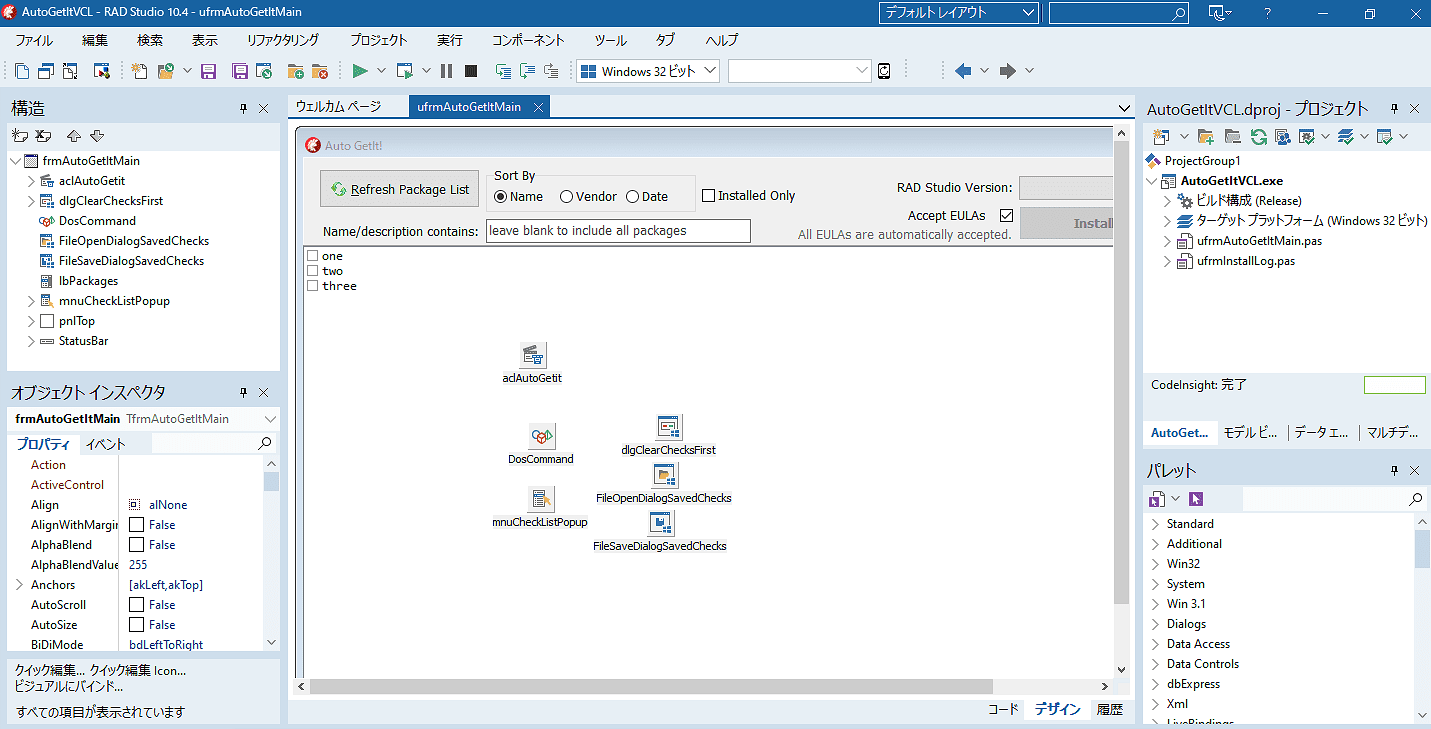The height and width of the screenshot is (729, 1431).
Task: Click the New Items toolbar icon
Action: [x=140, y=71]
